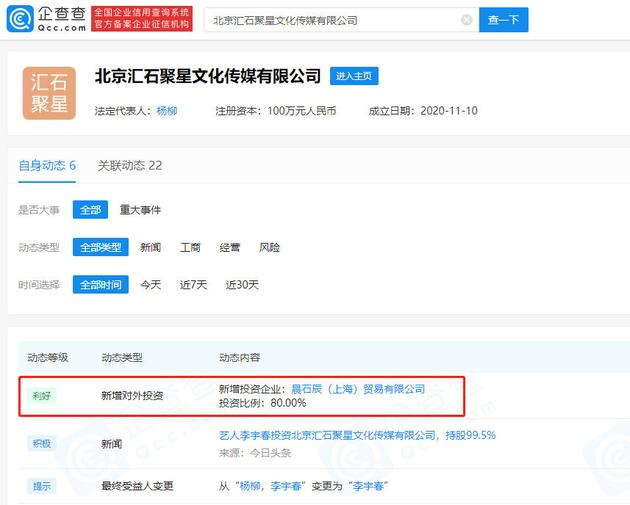Viewport: 630px width, 505px height.
Task: Select the 近7天 time filter
Action: click(x=193, y=285)
